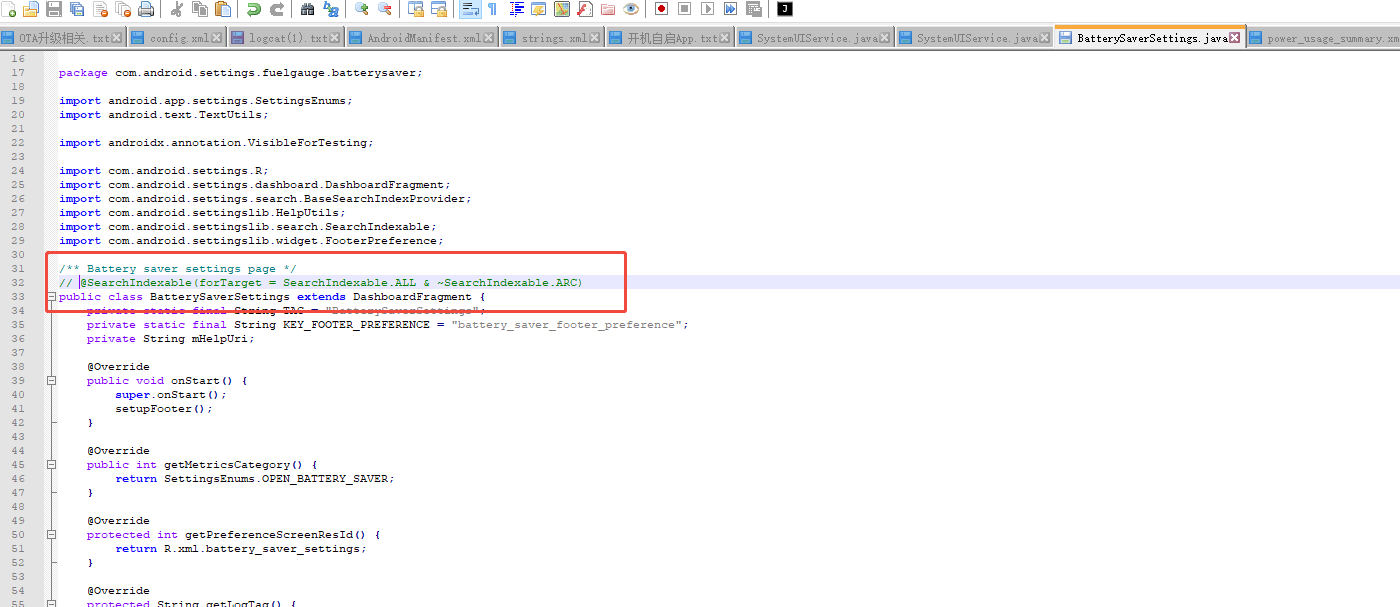The width and height of the screenshot is (1400, 607).
Task: Click the Close All toolbar icon
Action: tap(123, 9)
